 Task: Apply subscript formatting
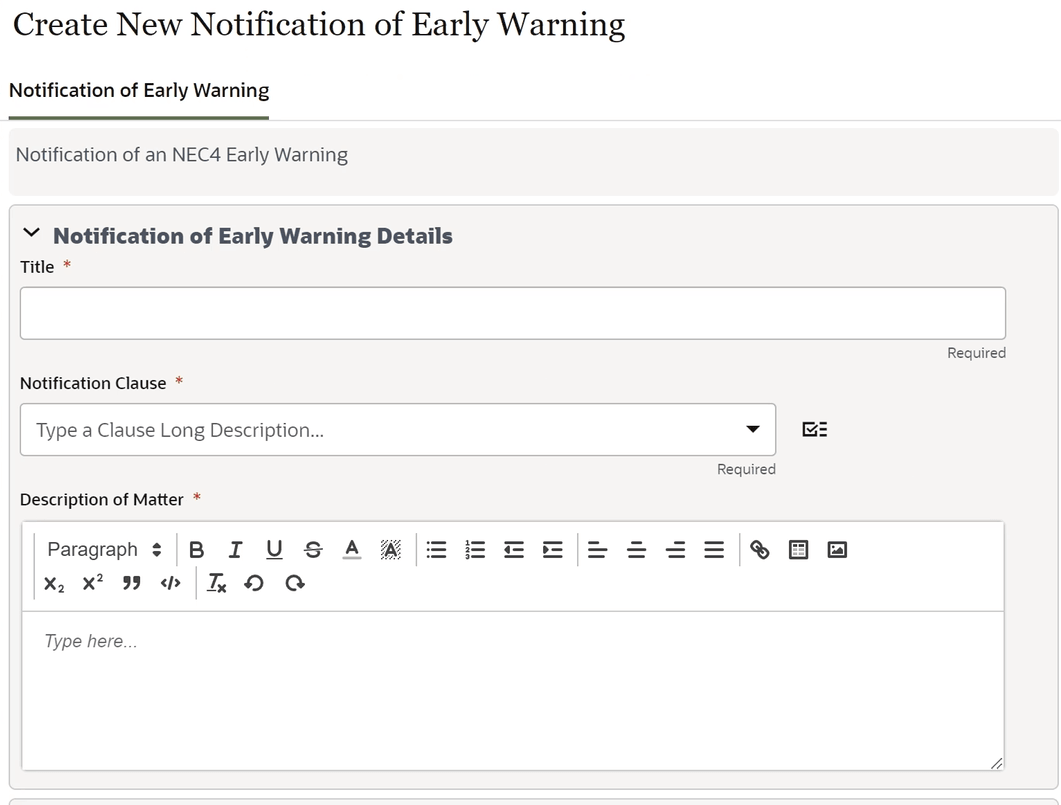[x=52, y=583]
